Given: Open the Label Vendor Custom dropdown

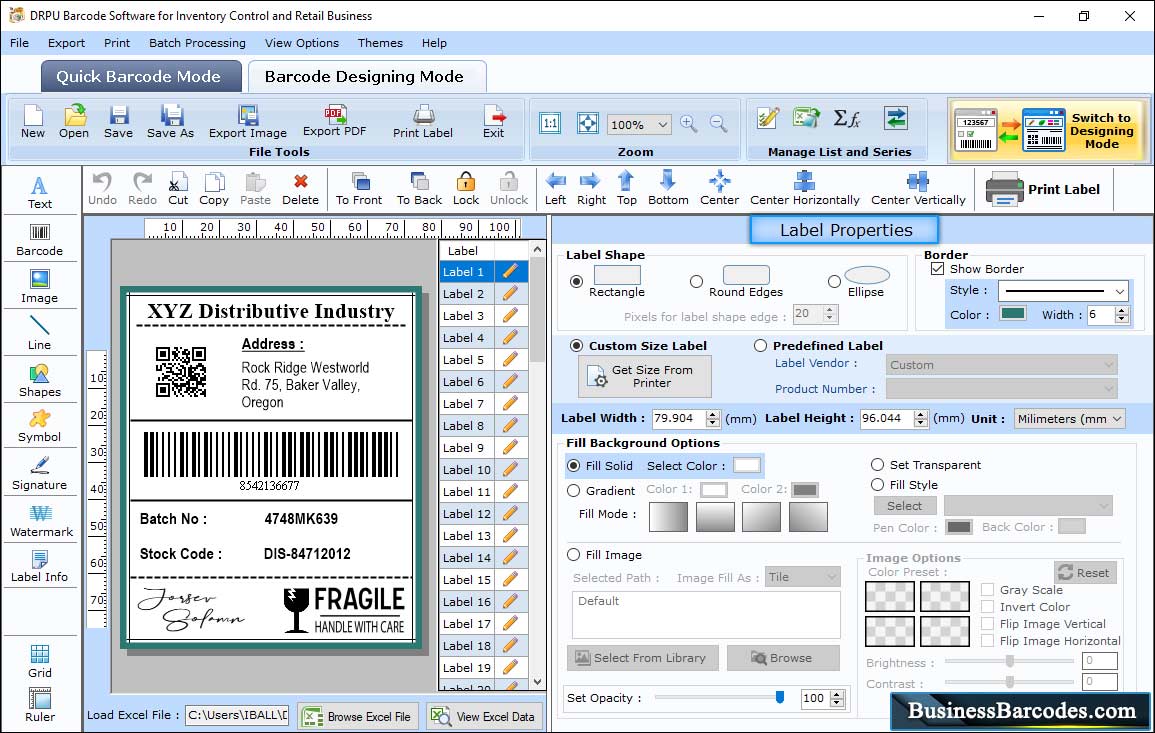Looking at the screenshot, I should click(x=1001, y=365).
